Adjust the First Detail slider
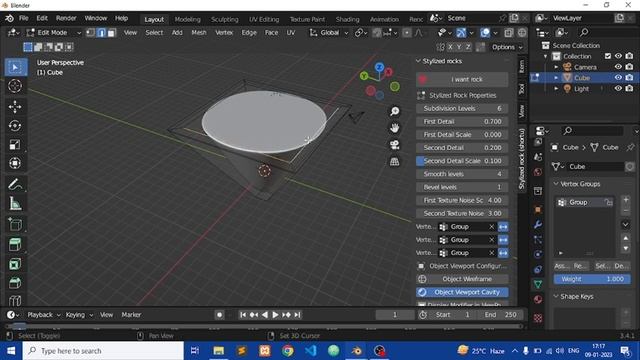The height and width of the screenshot is (360, 640). point(462,122)
